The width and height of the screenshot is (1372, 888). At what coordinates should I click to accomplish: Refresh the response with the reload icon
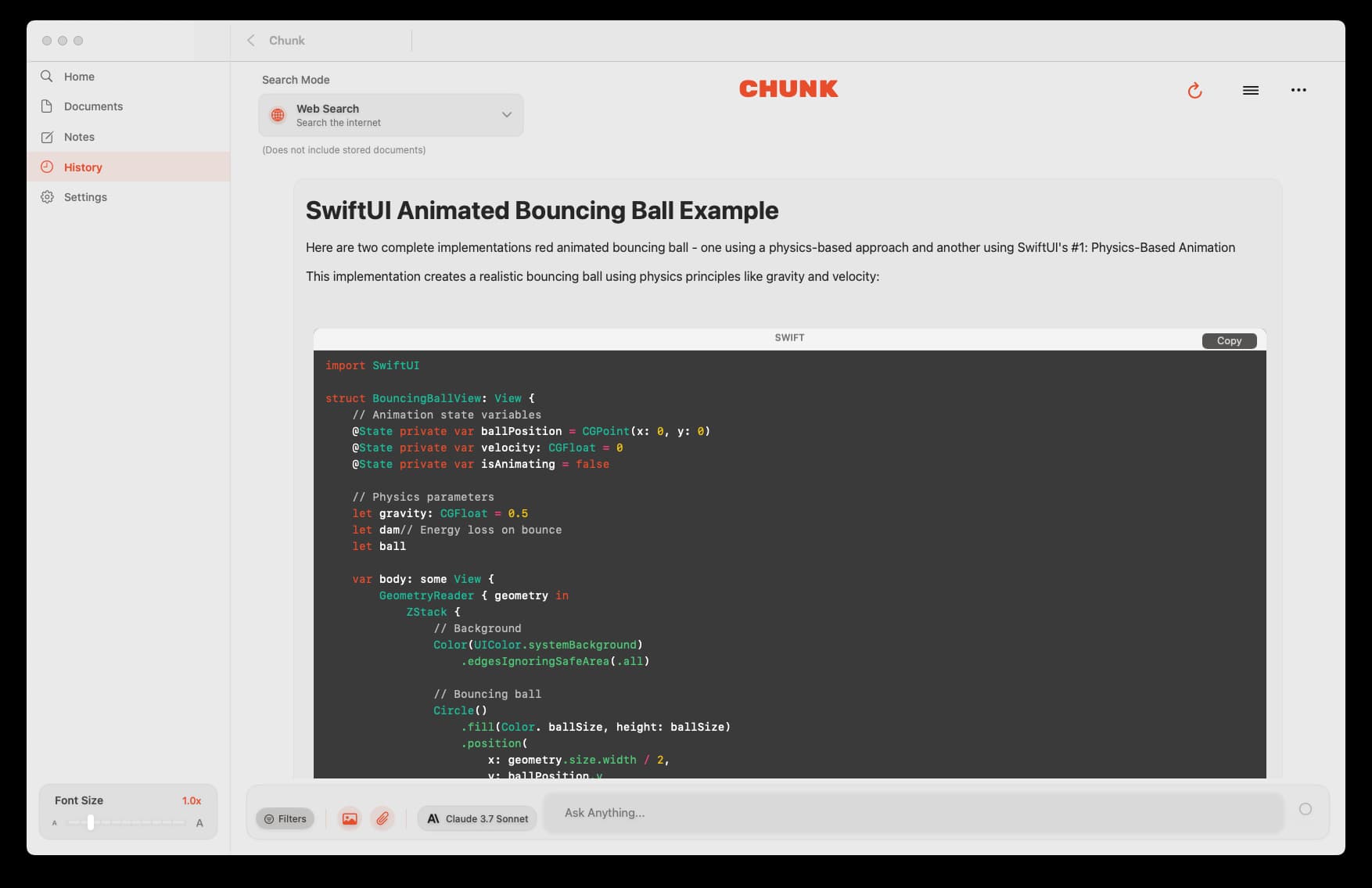[x=1194, y=90]
